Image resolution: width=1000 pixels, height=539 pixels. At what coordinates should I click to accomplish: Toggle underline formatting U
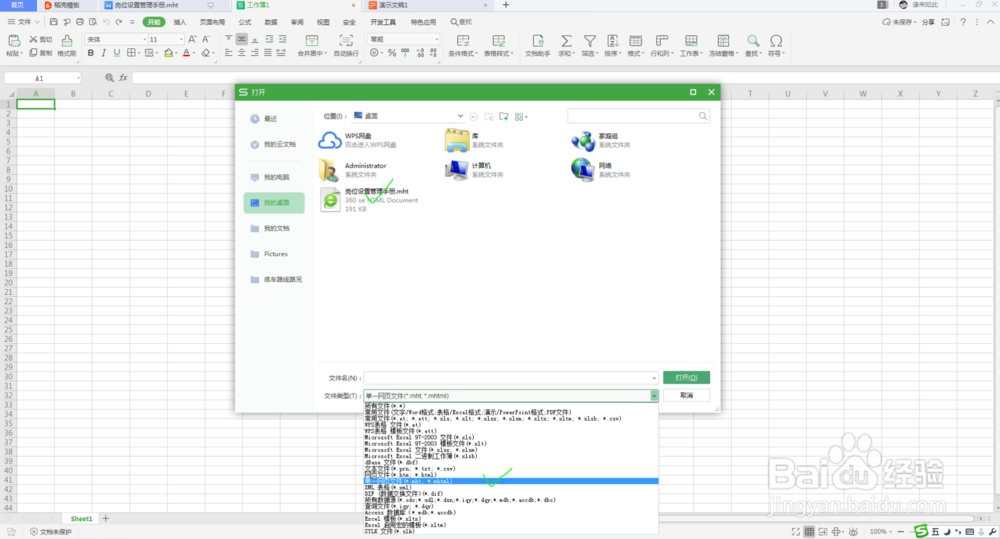(x=116, y=53)
